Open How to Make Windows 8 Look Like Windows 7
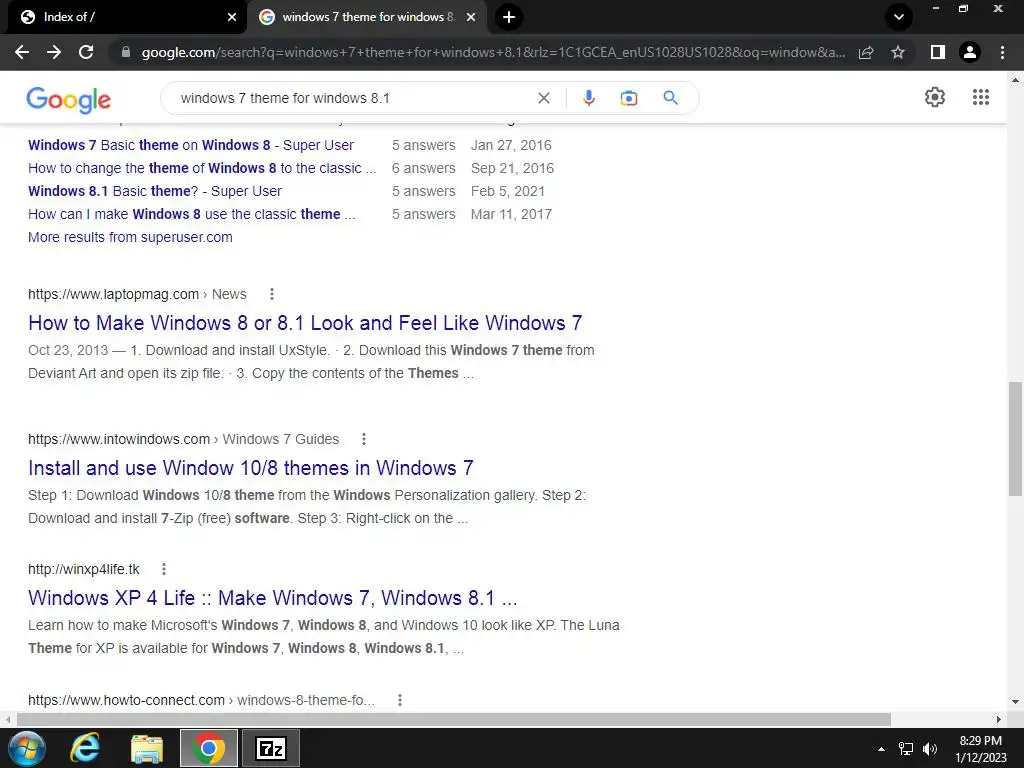The width and height of the screenshot is (1024, 768). (305, 323)
